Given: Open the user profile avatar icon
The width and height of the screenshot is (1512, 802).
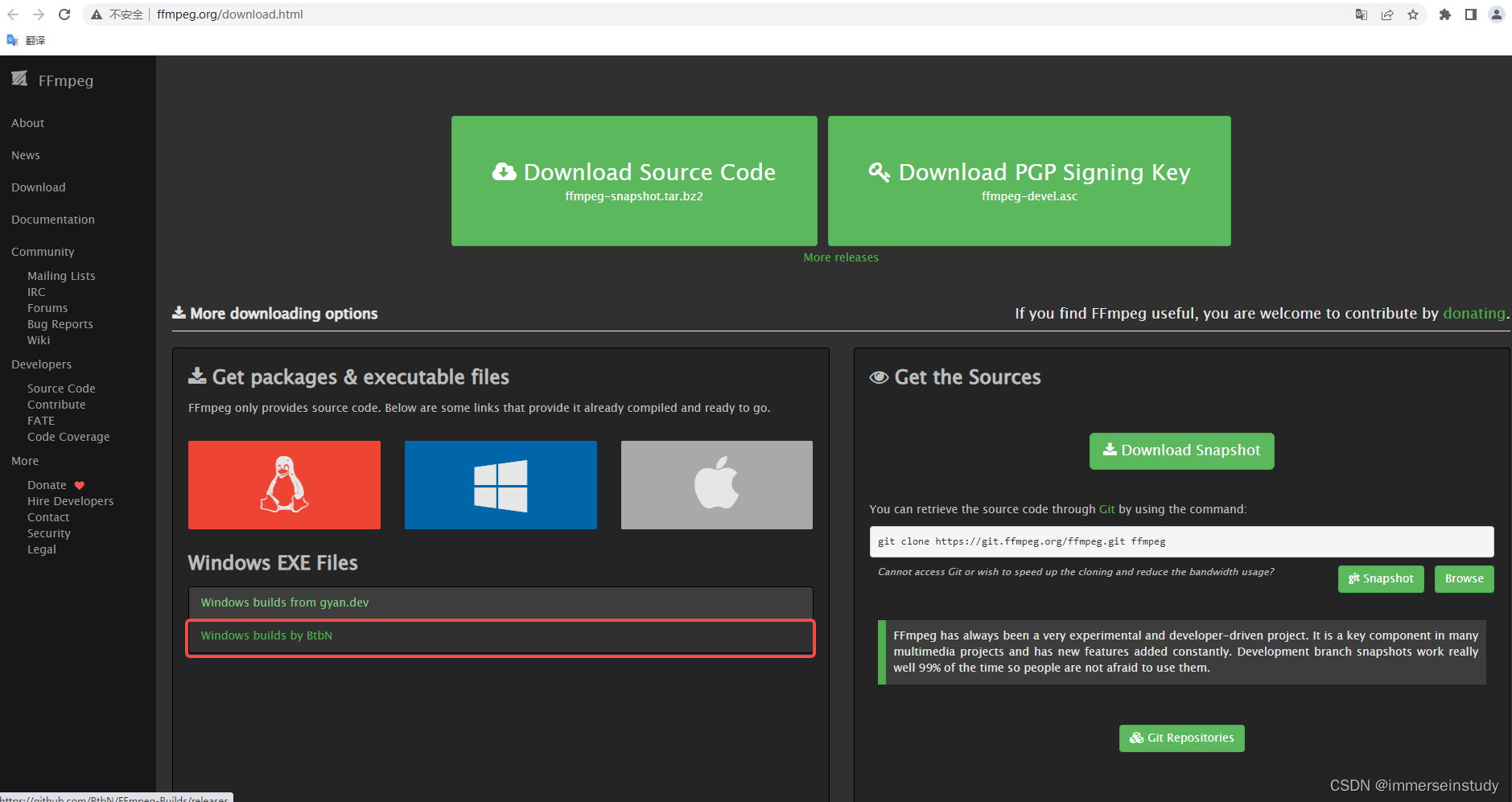Looking at the screenshot, I should pos(1497,14).
